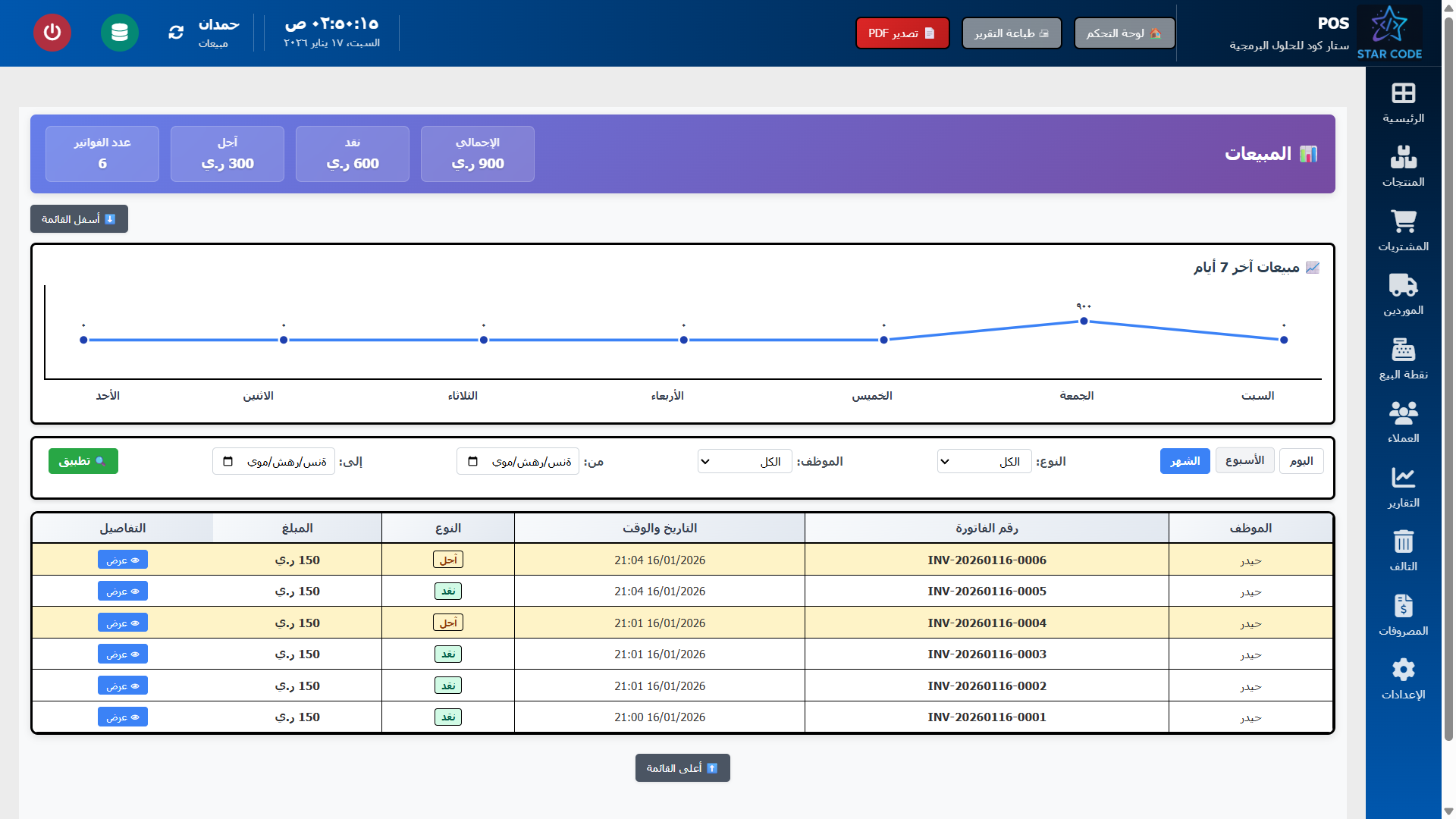
Task: Click تصدير PDF export button
Action: point(902,33)
